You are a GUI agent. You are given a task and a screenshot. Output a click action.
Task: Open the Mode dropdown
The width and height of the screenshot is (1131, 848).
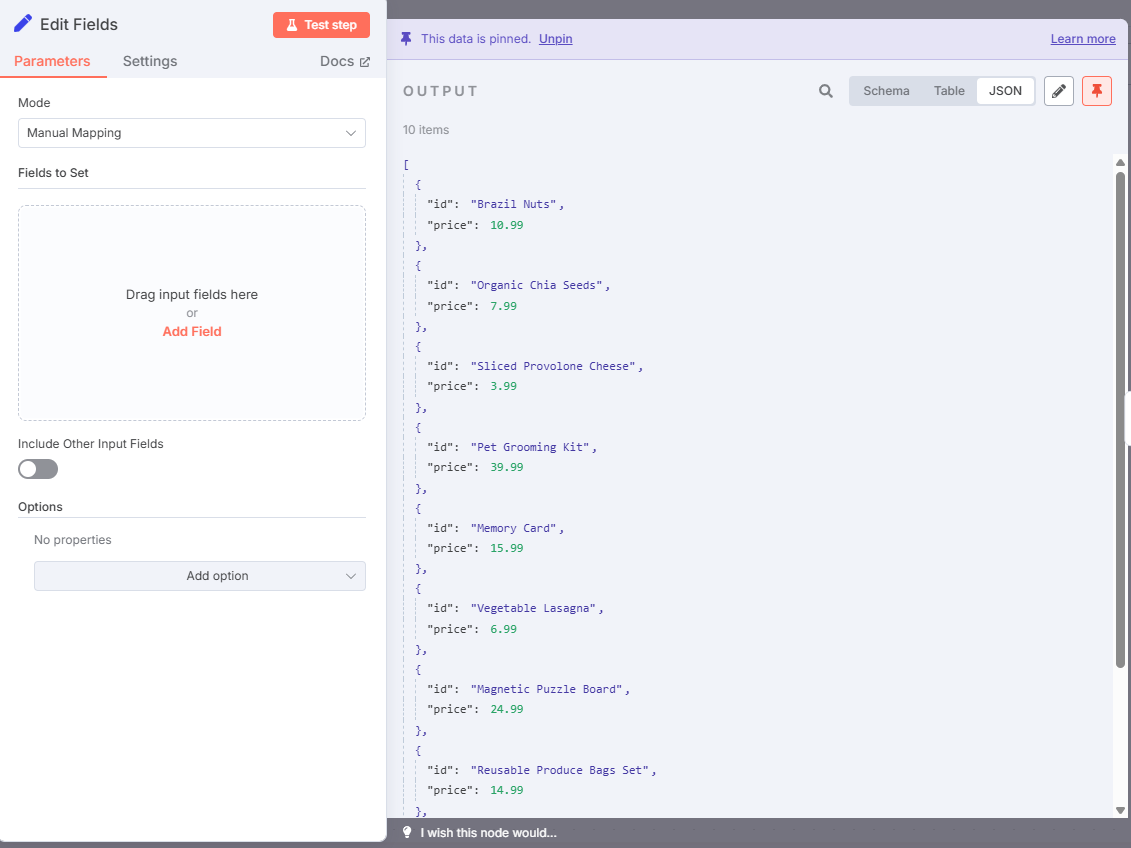[x=192, y=133]
